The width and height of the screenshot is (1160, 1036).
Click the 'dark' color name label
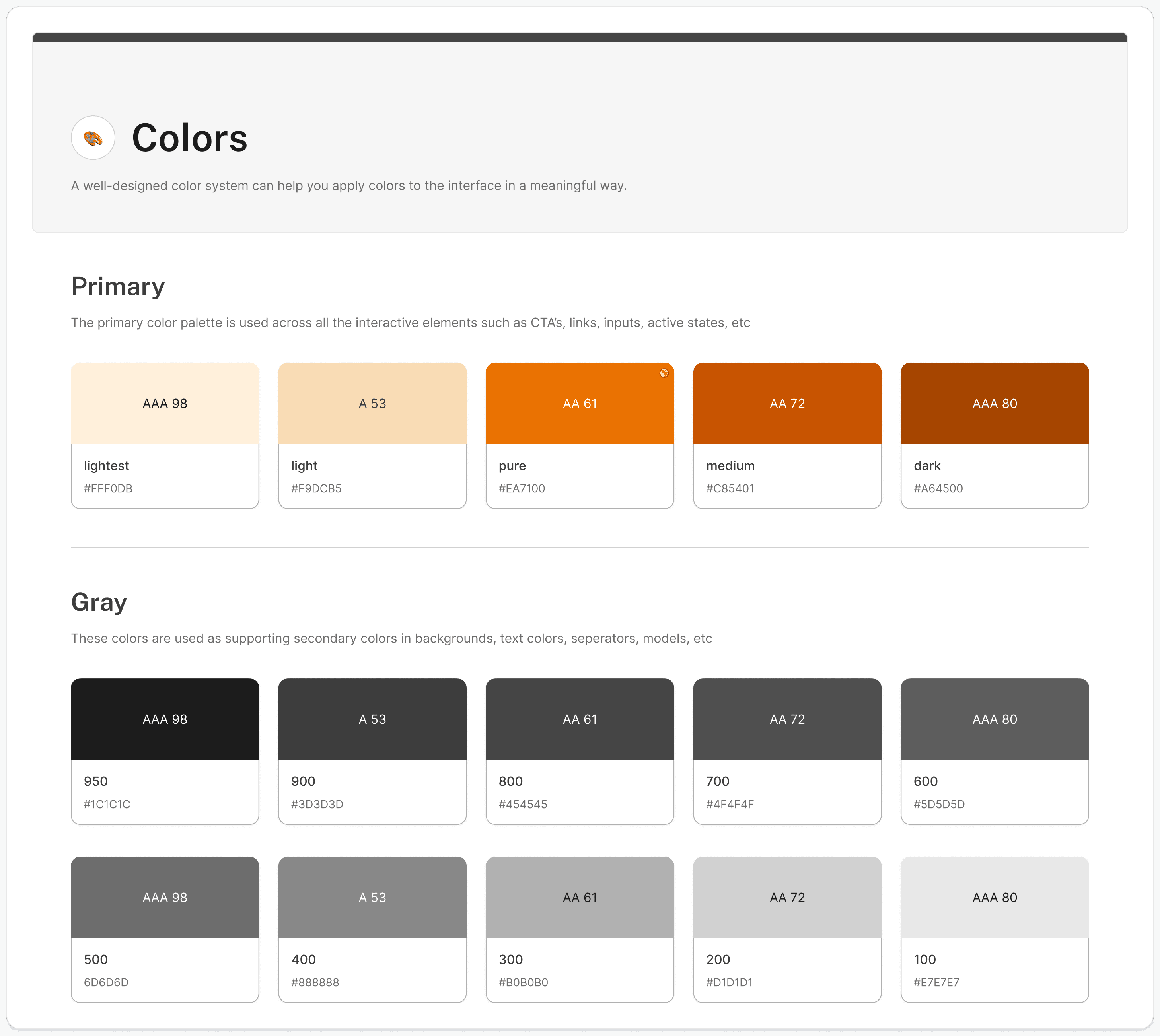927,466
